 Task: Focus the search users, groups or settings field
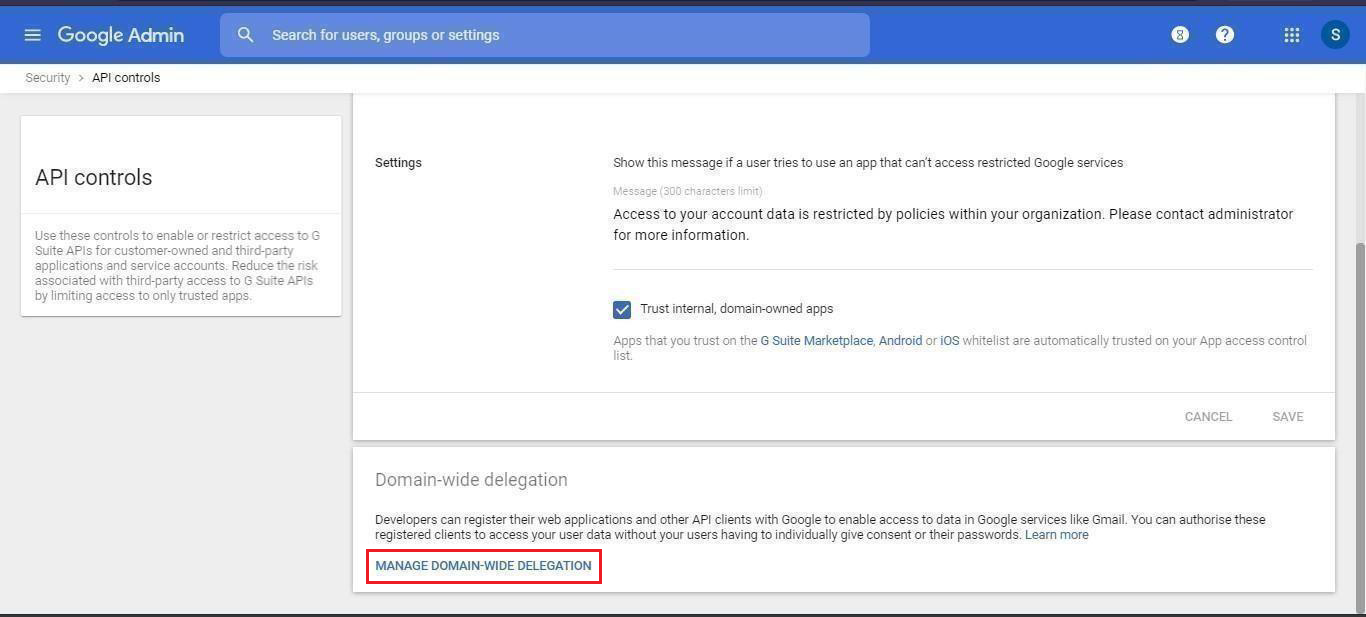(545, 35)
